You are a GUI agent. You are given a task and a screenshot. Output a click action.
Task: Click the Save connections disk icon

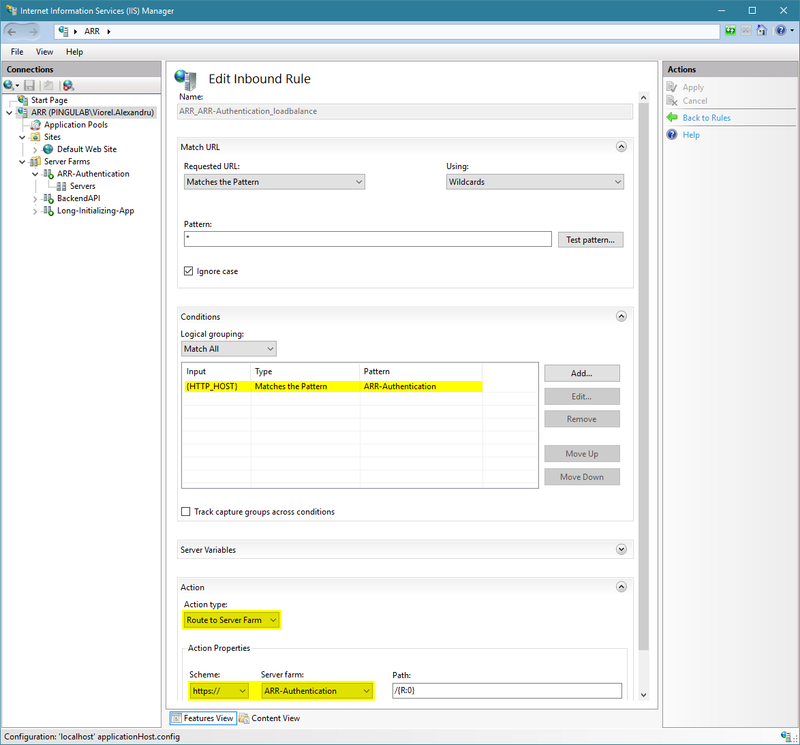(x=30, y=85)
